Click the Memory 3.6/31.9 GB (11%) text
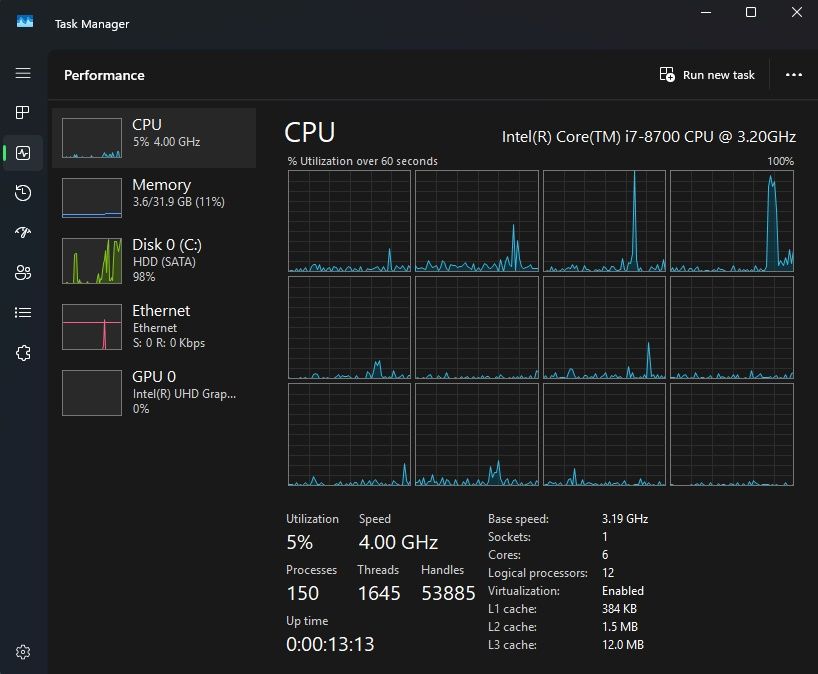Image resolution: width=818 pixels, height=674 pixels. (x=178, y=202)
